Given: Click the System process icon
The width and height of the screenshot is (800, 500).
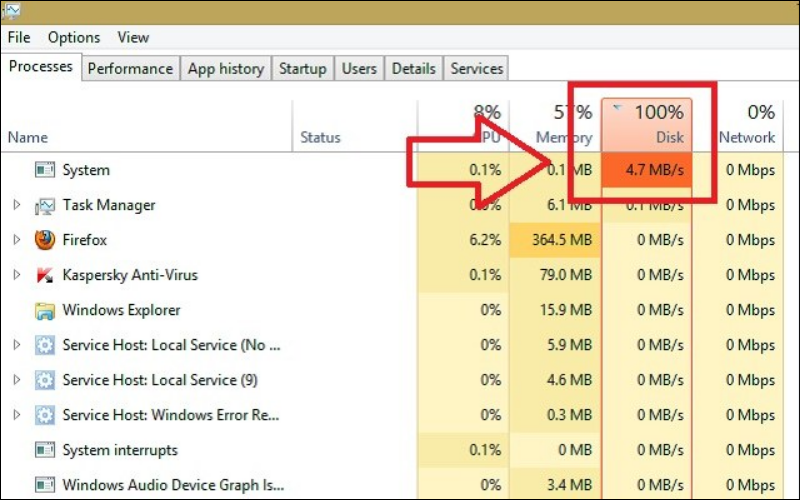Looking at the screenshot, I should tap(45, 169).
